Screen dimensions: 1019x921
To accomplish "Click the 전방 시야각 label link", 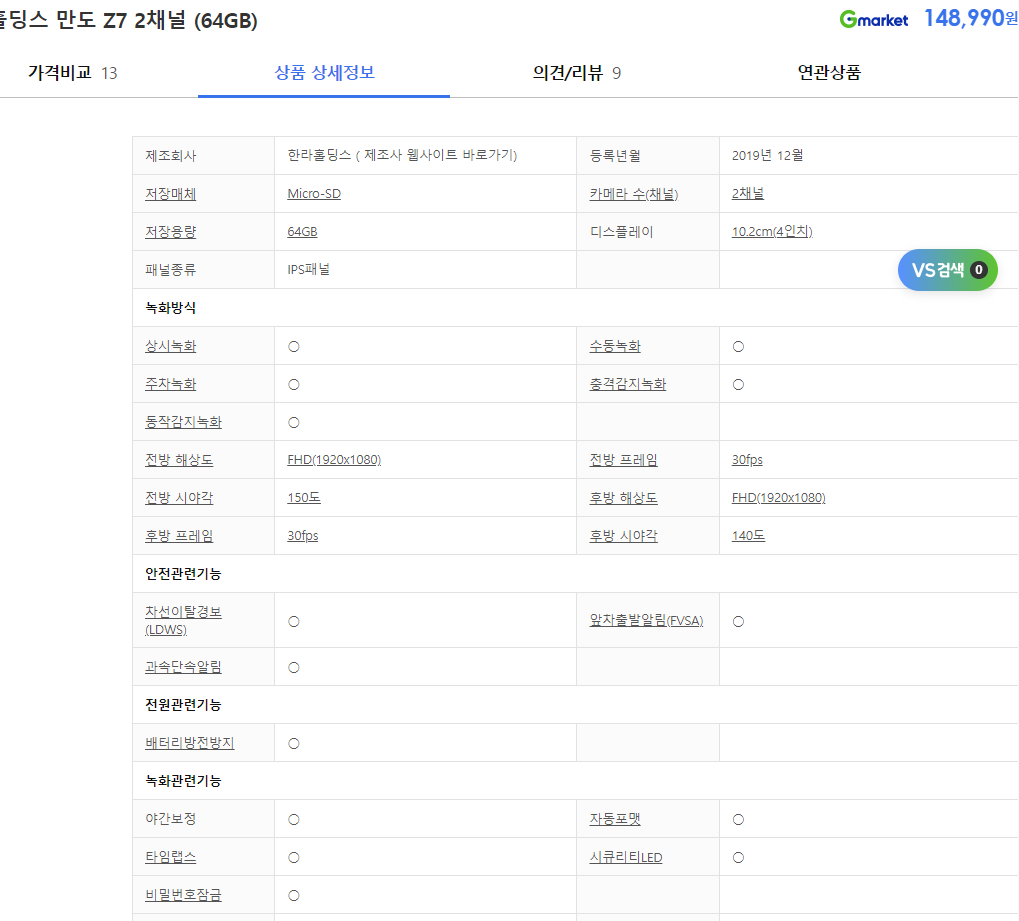I will (179, 498).
